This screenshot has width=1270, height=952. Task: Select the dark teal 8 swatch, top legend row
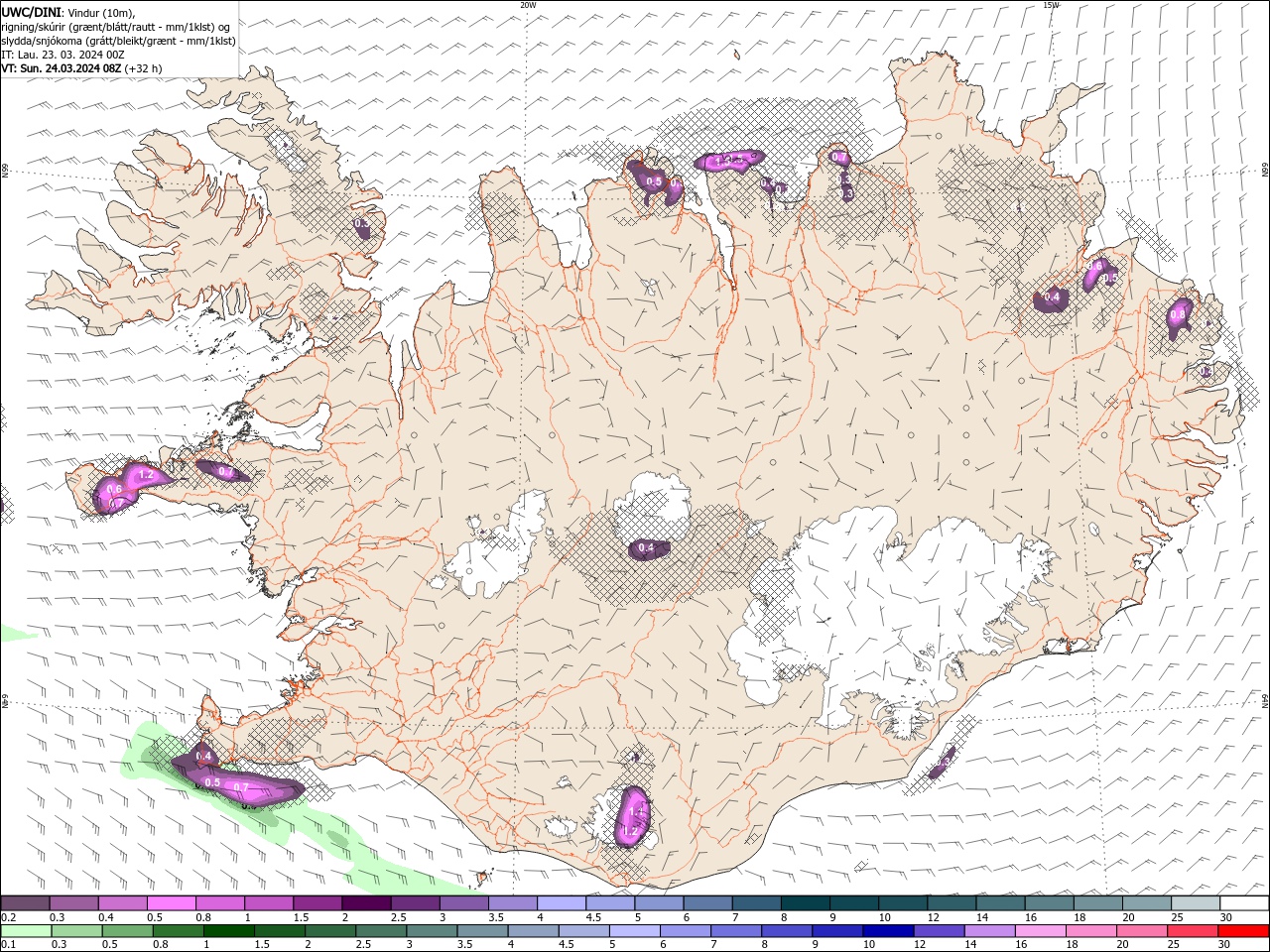click(x=805, y=903)
